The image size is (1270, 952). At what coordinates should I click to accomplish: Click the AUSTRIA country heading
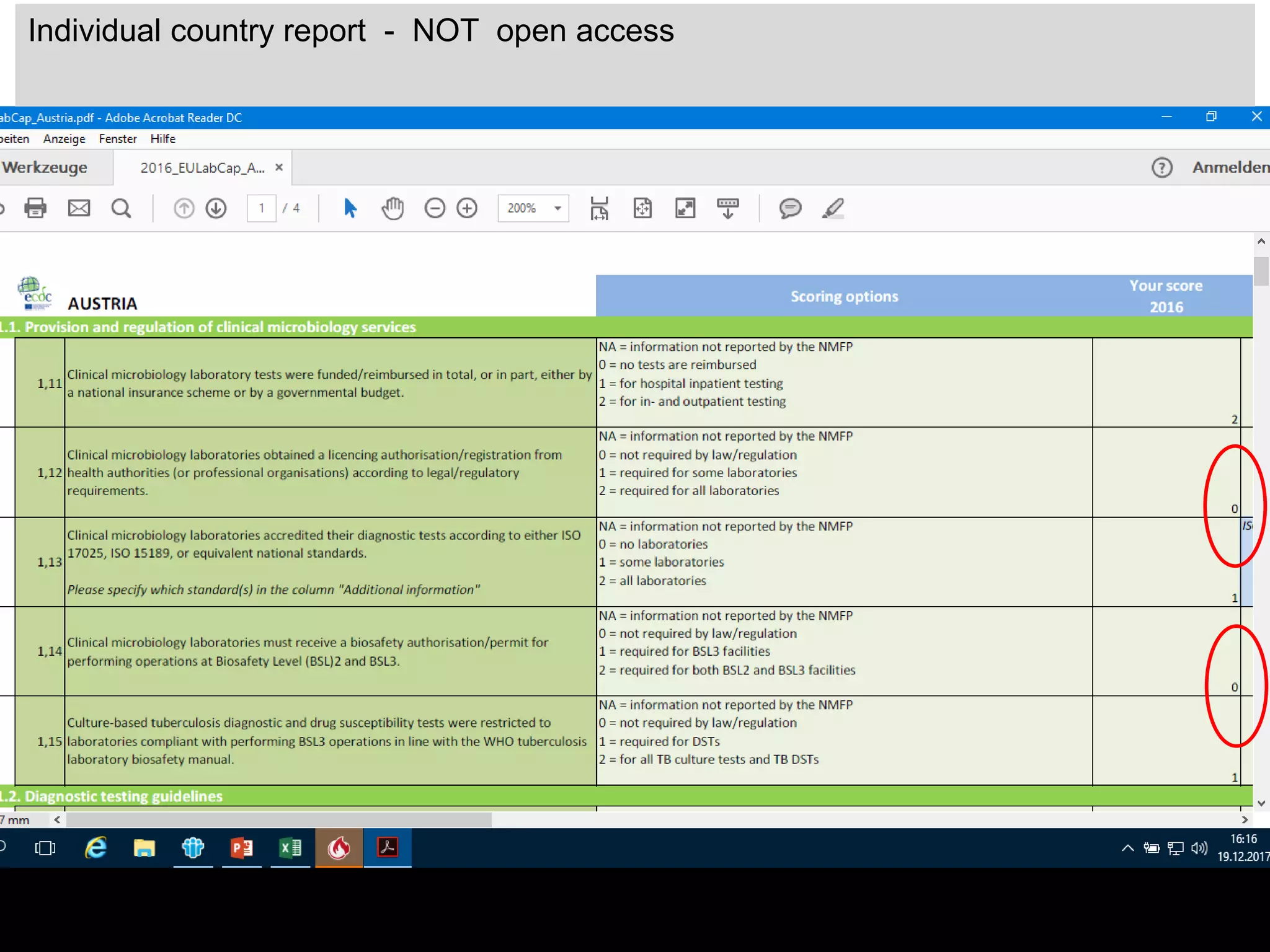click(x=102, y=304)
